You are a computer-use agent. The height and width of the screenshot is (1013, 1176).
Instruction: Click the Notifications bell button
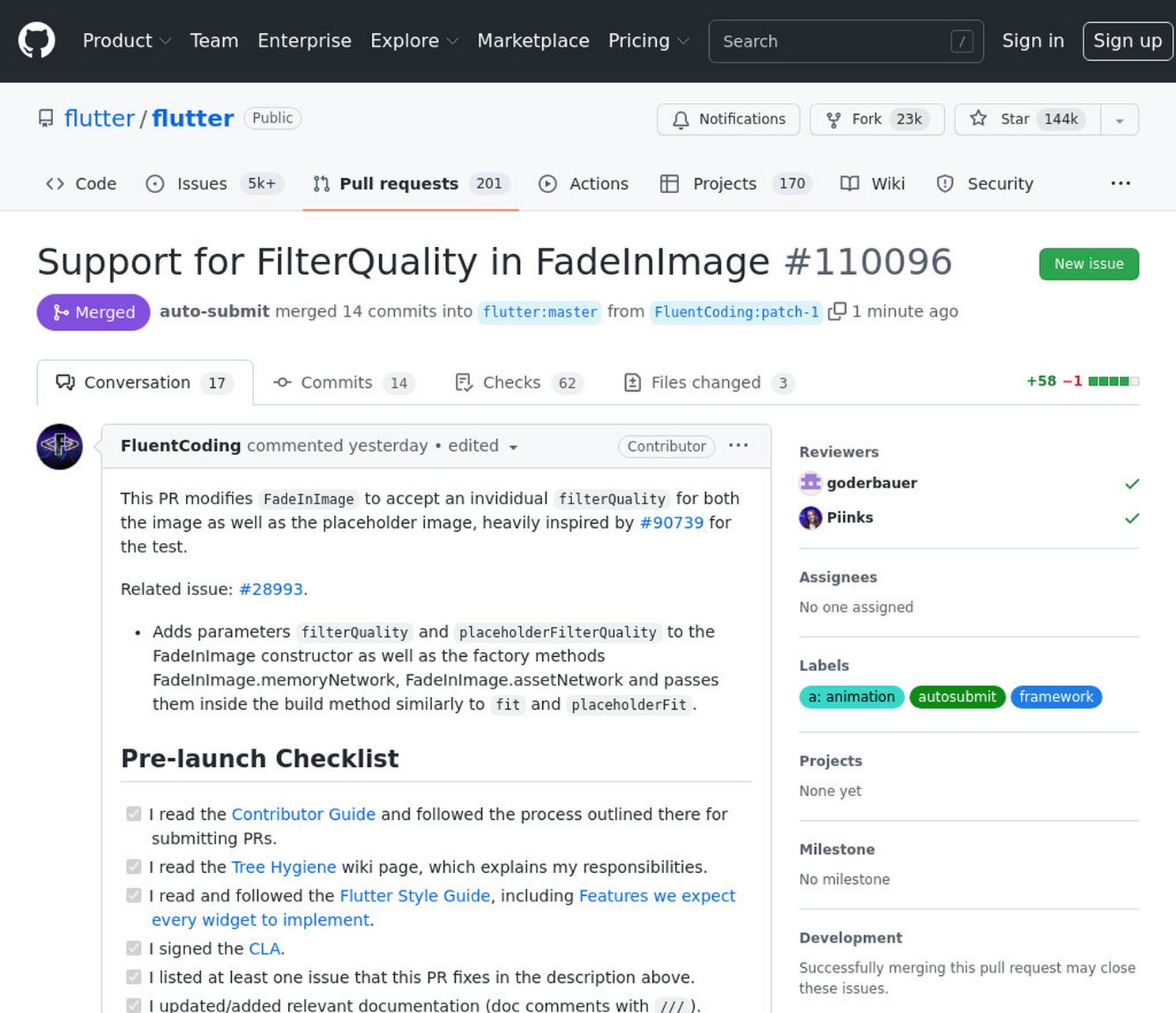click(728, 120)
